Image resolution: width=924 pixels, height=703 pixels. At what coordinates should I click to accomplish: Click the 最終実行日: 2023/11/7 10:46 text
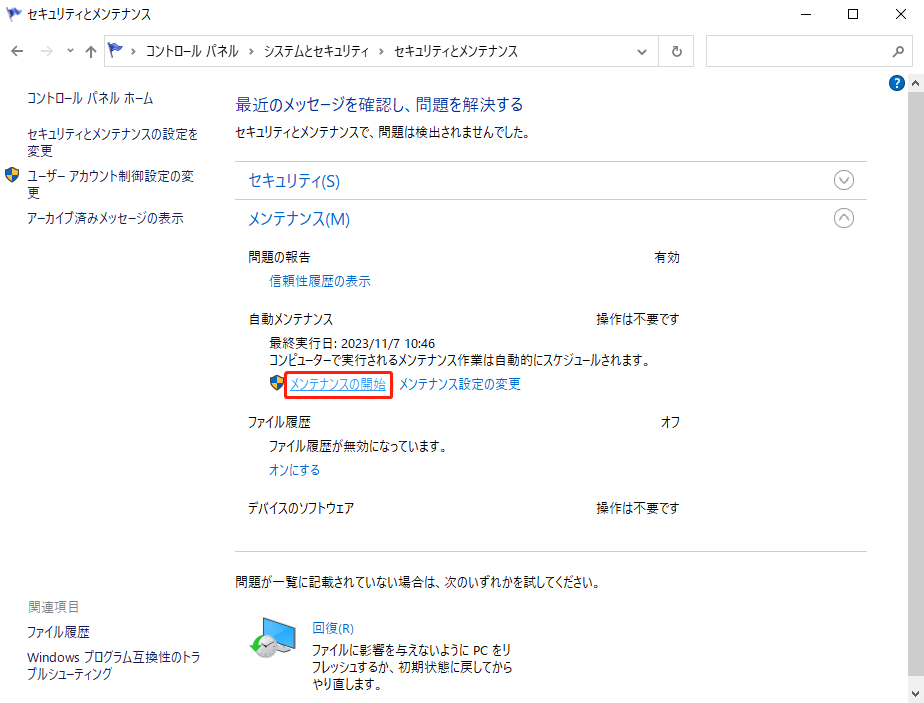click(352, 344)
